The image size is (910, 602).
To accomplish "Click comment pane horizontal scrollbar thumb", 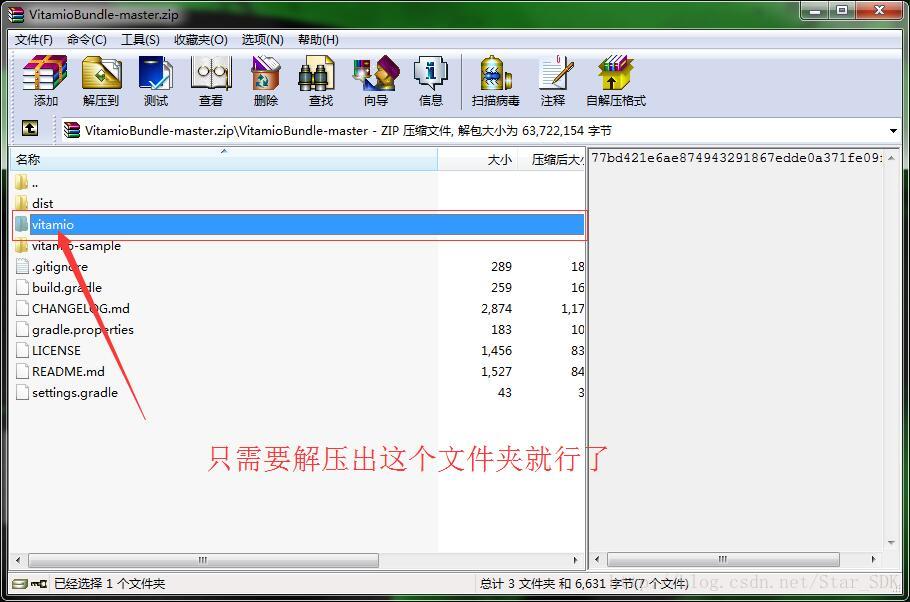I will pyautogui.click(x=723, y=560).
